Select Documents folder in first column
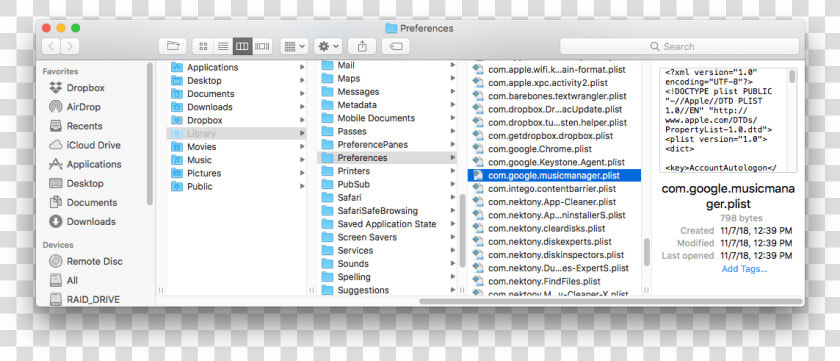840x361 pixels. coord(236,94)
